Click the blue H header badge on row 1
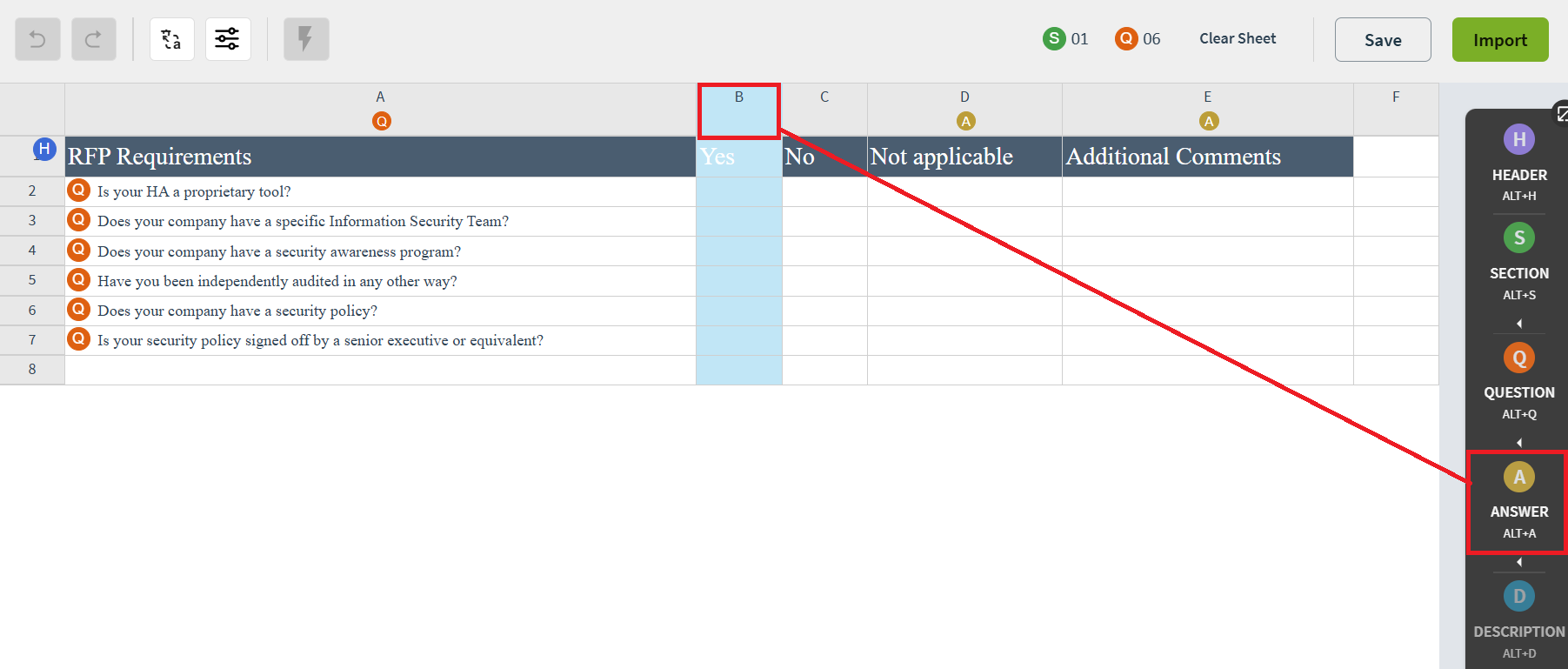The image size is (1568, 669). click(x=44, y=149)
